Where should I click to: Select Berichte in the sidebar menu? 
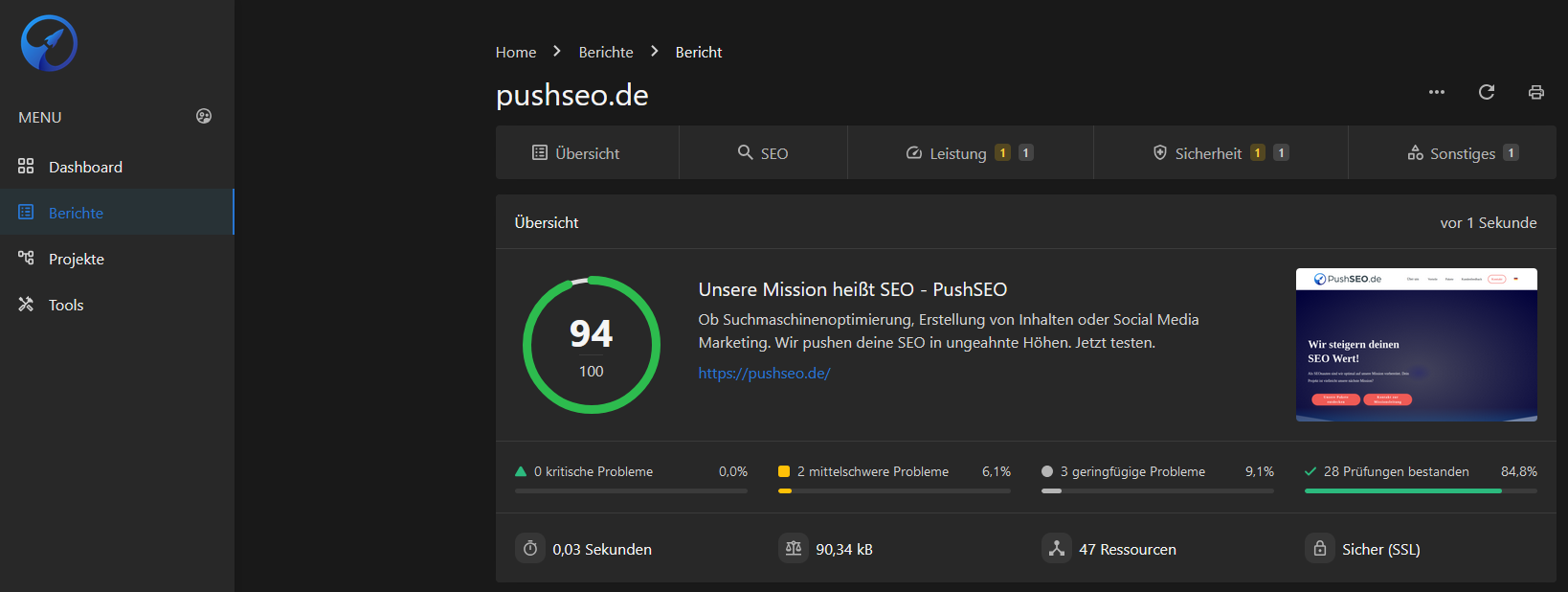(117, 213)
